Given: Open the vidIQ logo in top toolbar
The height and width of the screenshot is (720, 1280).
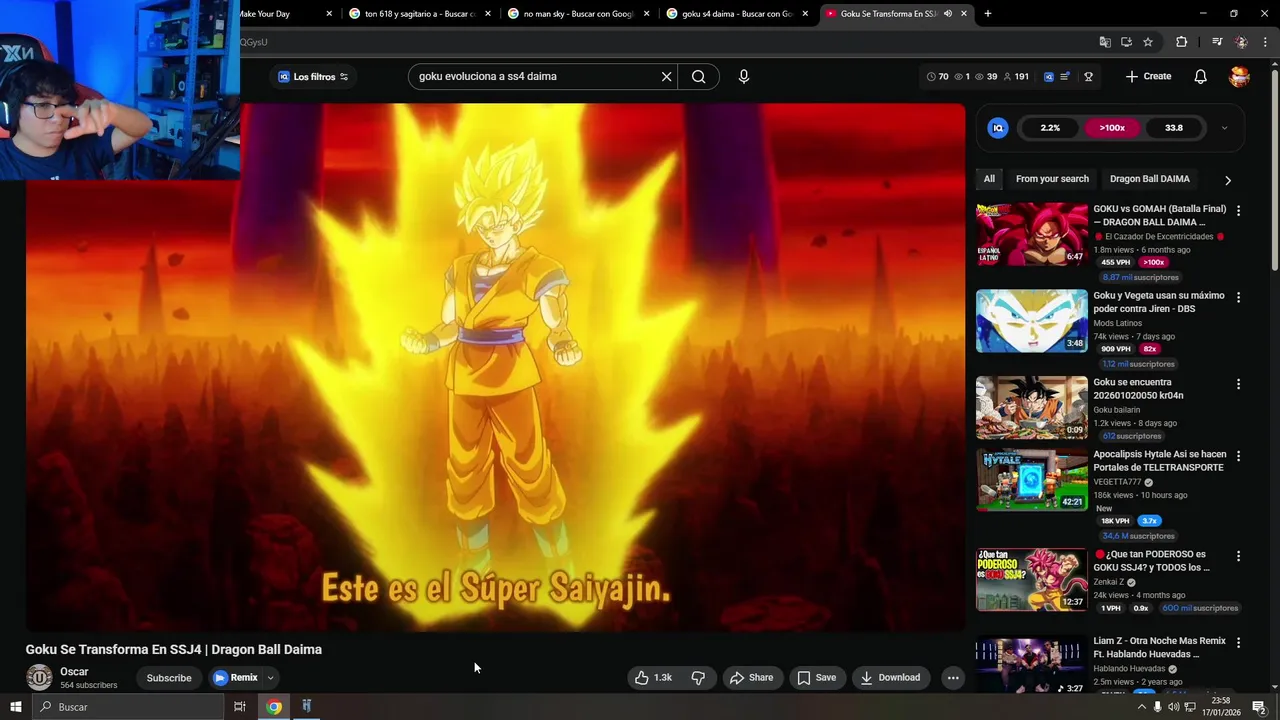Looking at the screenshot, I should (1048, 76).
